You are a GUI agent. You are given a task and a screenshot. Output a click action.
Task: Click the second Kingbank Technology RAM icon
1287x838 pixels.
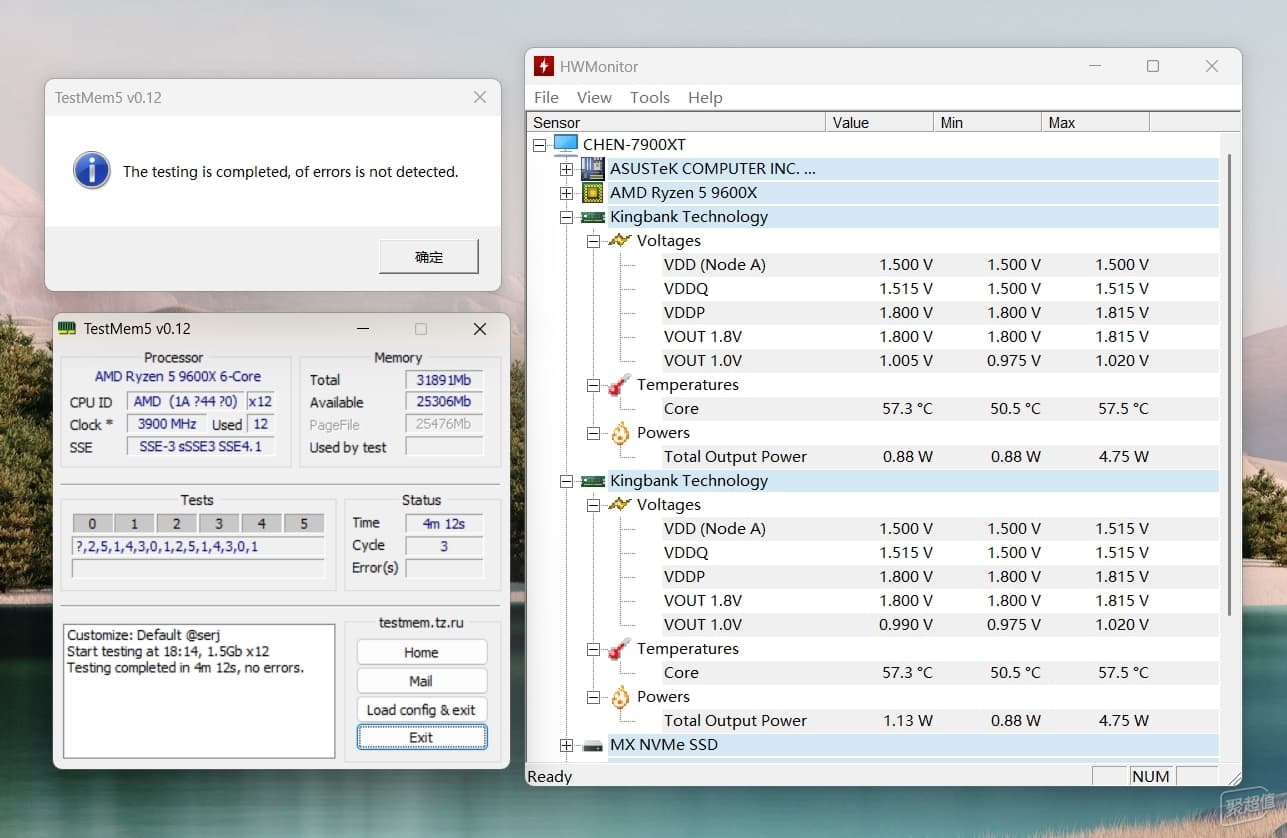pos(593,481)
